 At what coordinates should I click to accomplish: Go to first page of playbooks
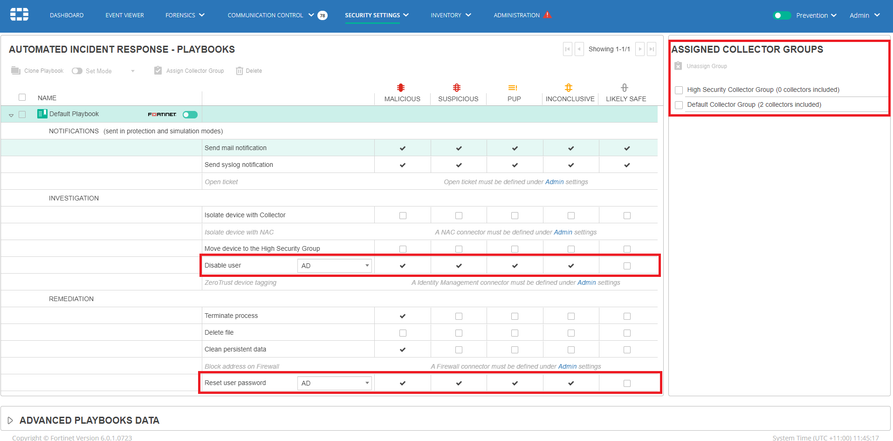[568, 49]
